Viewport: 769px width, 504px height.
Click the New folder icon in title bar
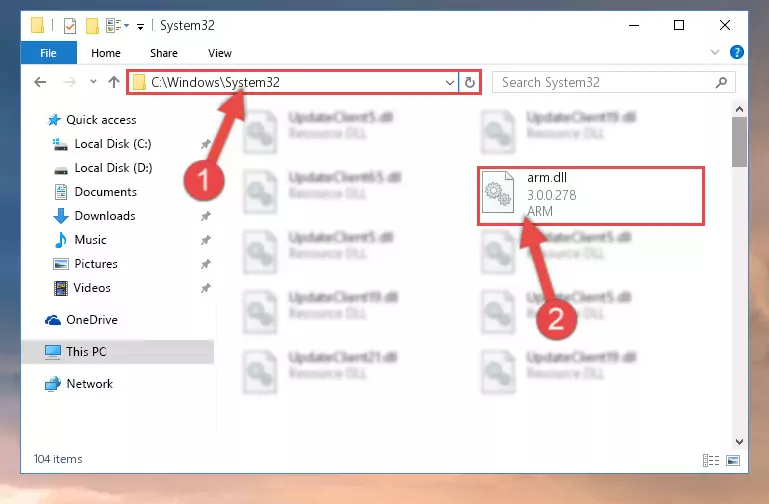pyautogui.click(x=92, y=25)
